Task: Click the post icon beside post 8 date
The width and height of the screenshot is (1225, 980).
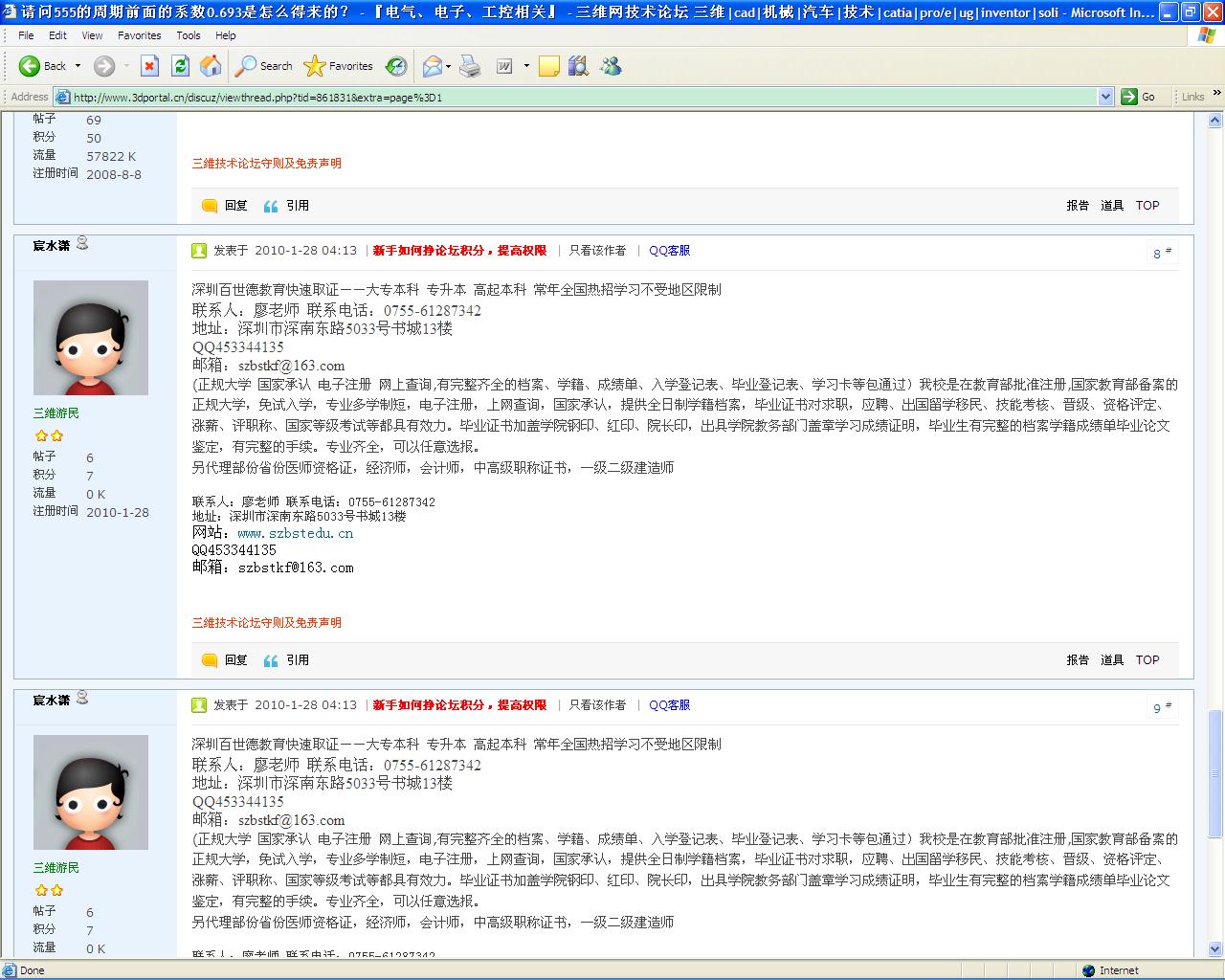Action: coord(199,251)
